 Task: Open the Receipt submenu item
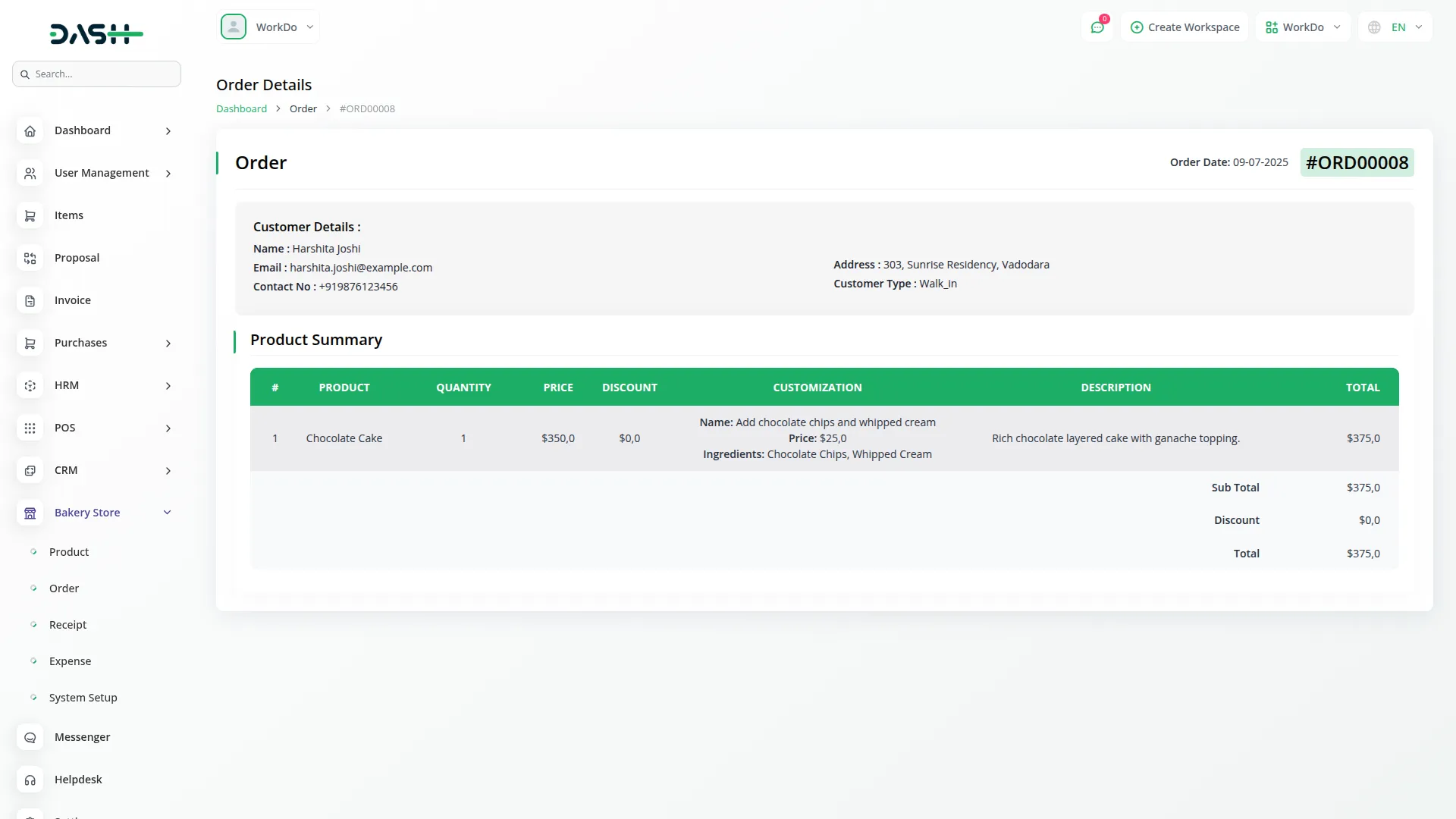click(x=67, y=625)
